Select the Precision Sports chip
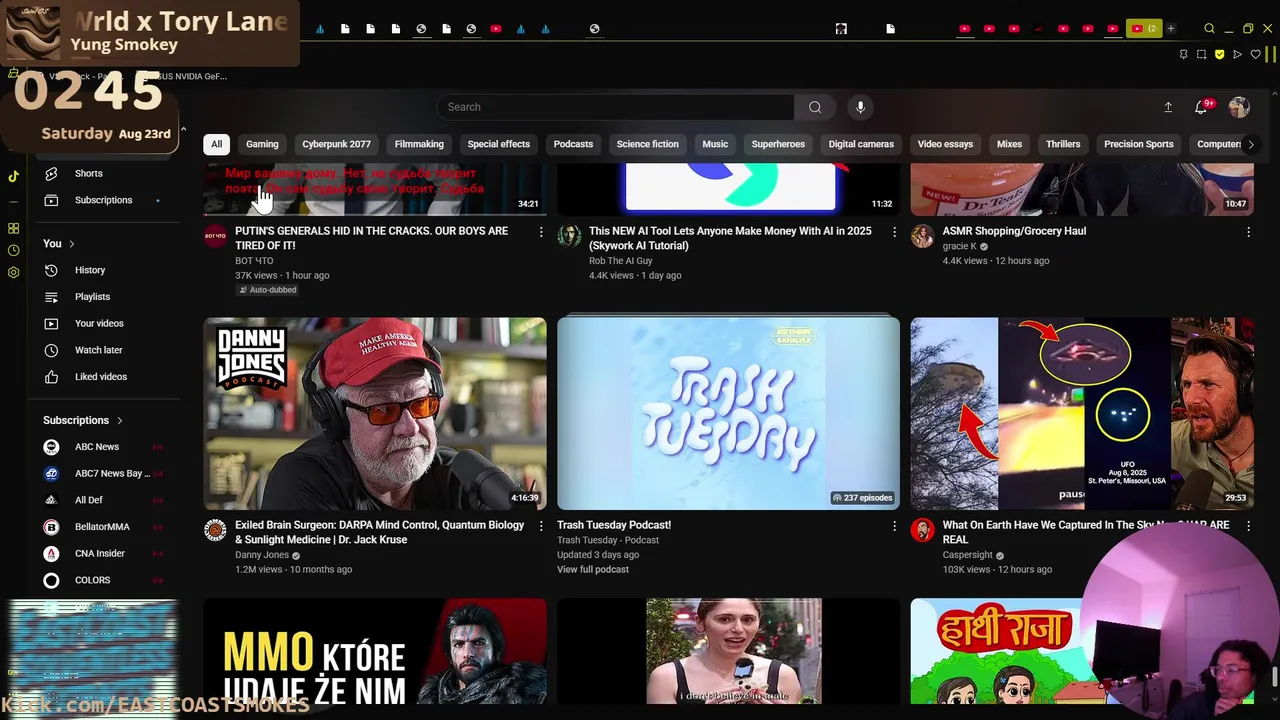Viewport: 1280px width, 720px height. point(1138,144)
